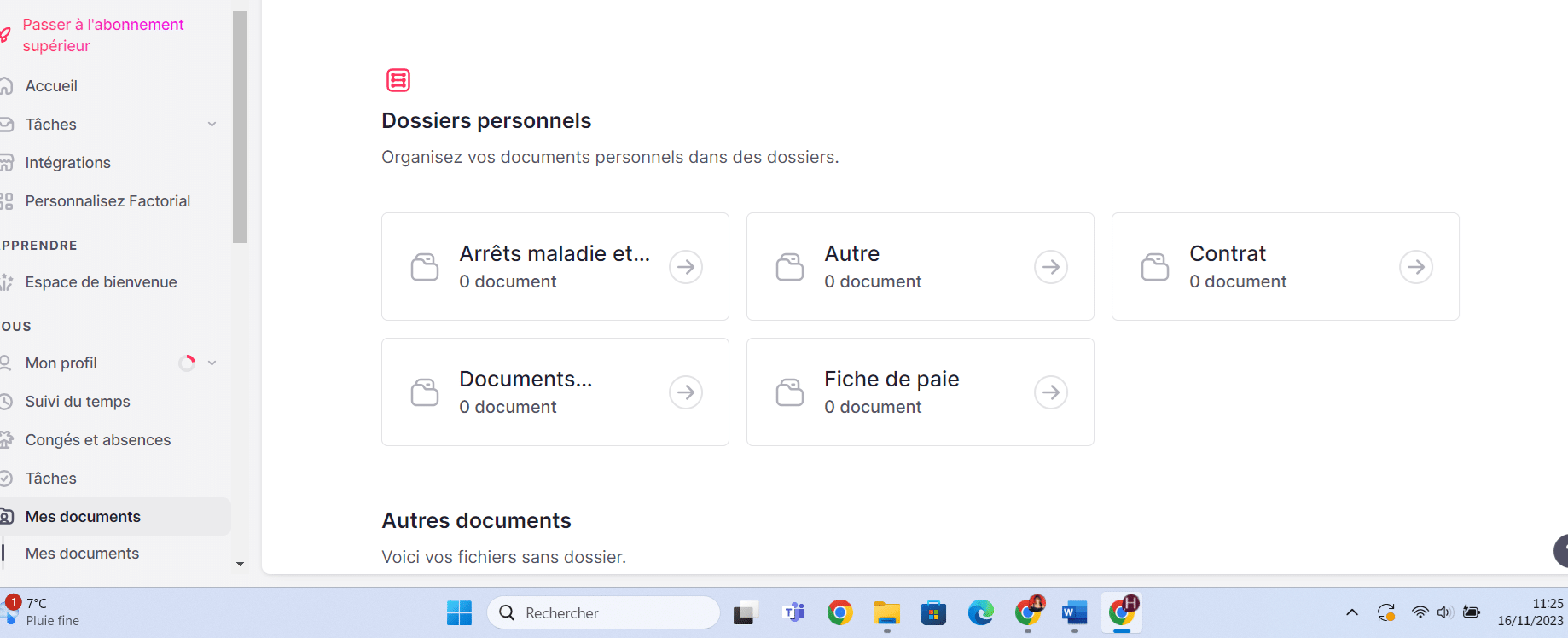This screenshot has width=1568, height=638.
Task: Click the volume speaker tray icon
Action: point(1444,612)
